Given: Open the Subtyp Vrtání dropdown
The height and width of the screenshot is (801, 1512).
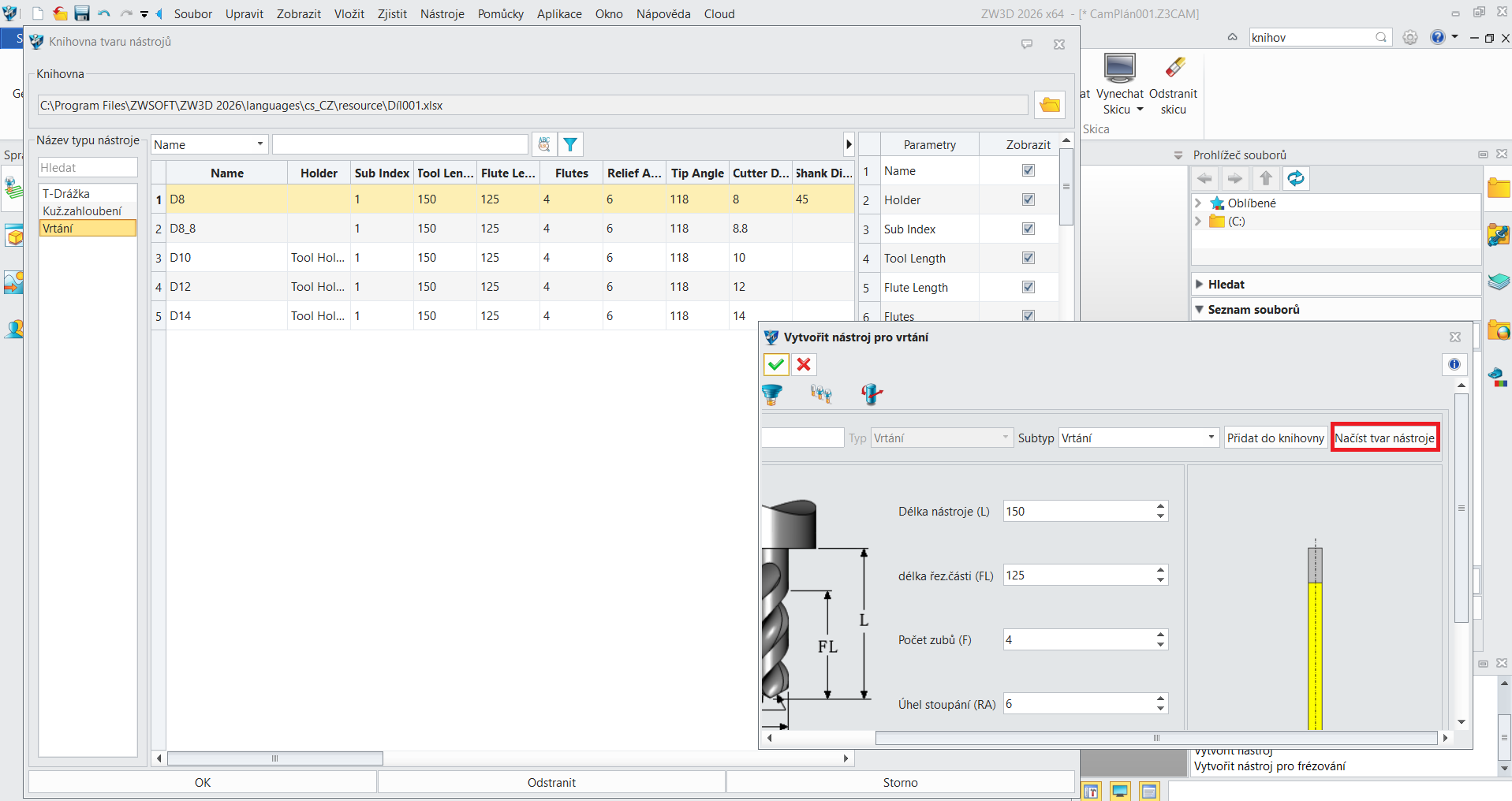Looking at the screenshot, I should [x=1139, y=438].
